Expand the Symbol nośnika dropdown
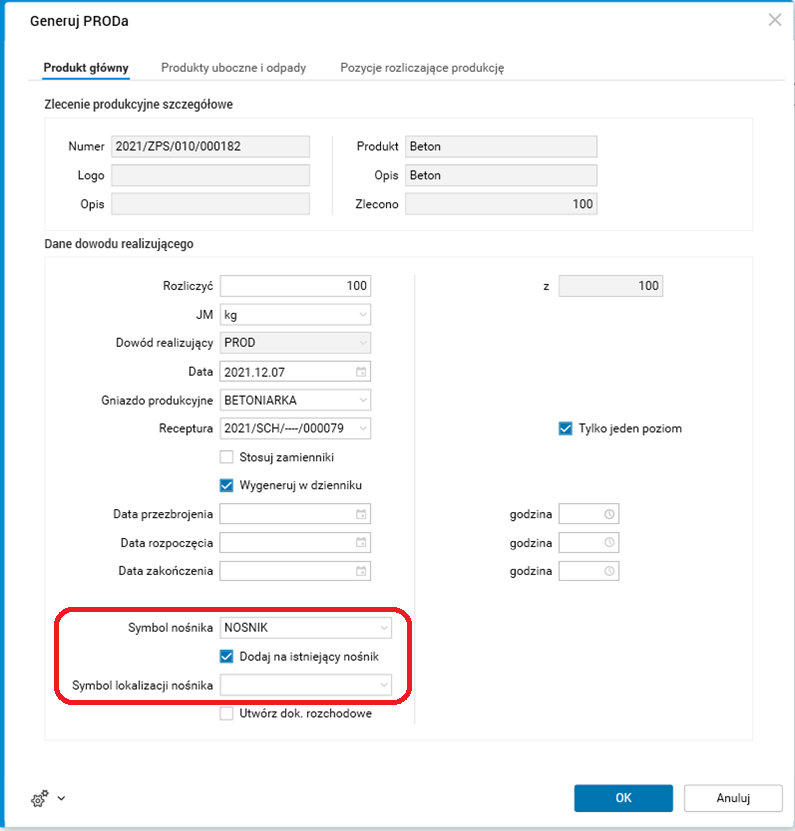The height and width of the screenshot is (831, 795). coord(383,628)
